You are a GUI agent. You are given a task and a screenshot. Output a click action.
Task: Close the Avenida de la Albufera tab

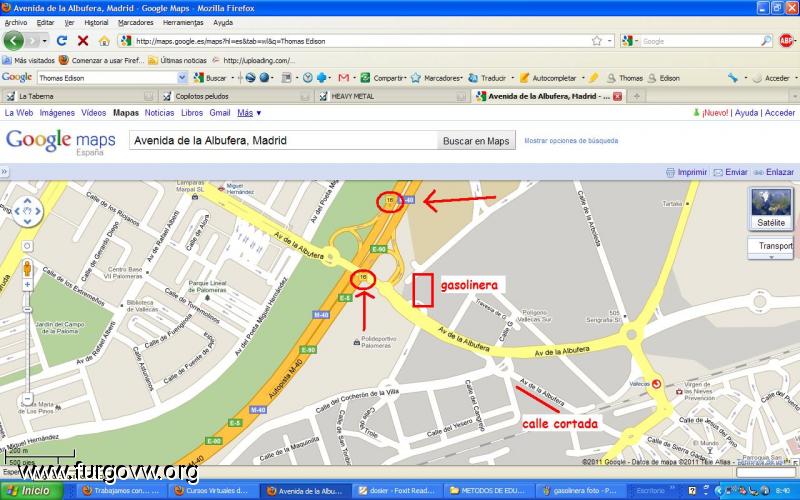click(617, 96)
